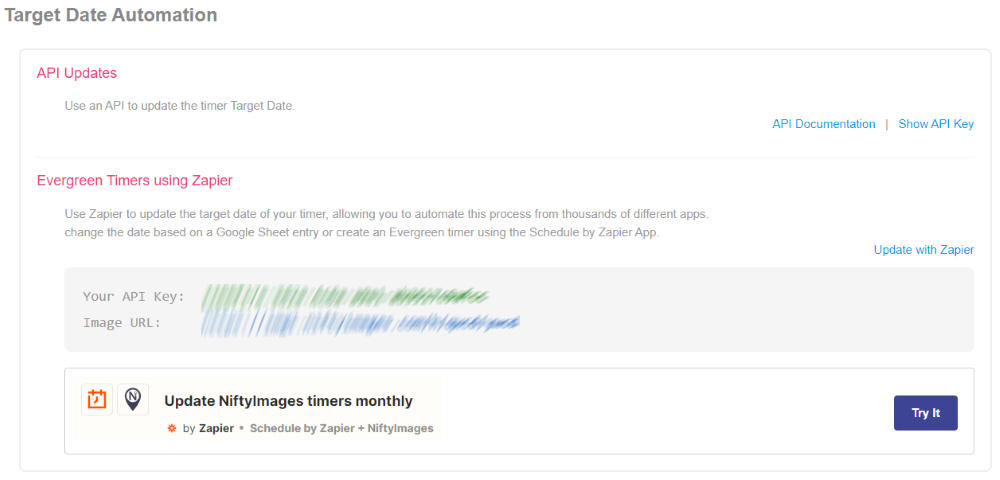Click the 'Image URL:' label text
1000x480 pixels.
(122, 322)
